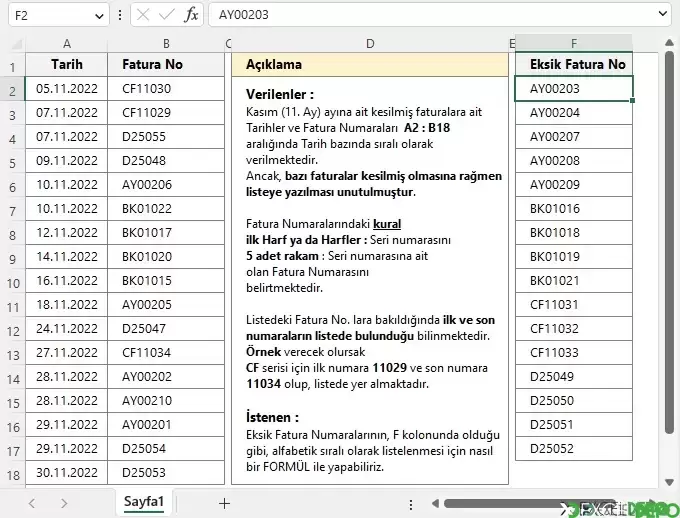Cancel the formula entry with the X icon

tap(143, 15)
